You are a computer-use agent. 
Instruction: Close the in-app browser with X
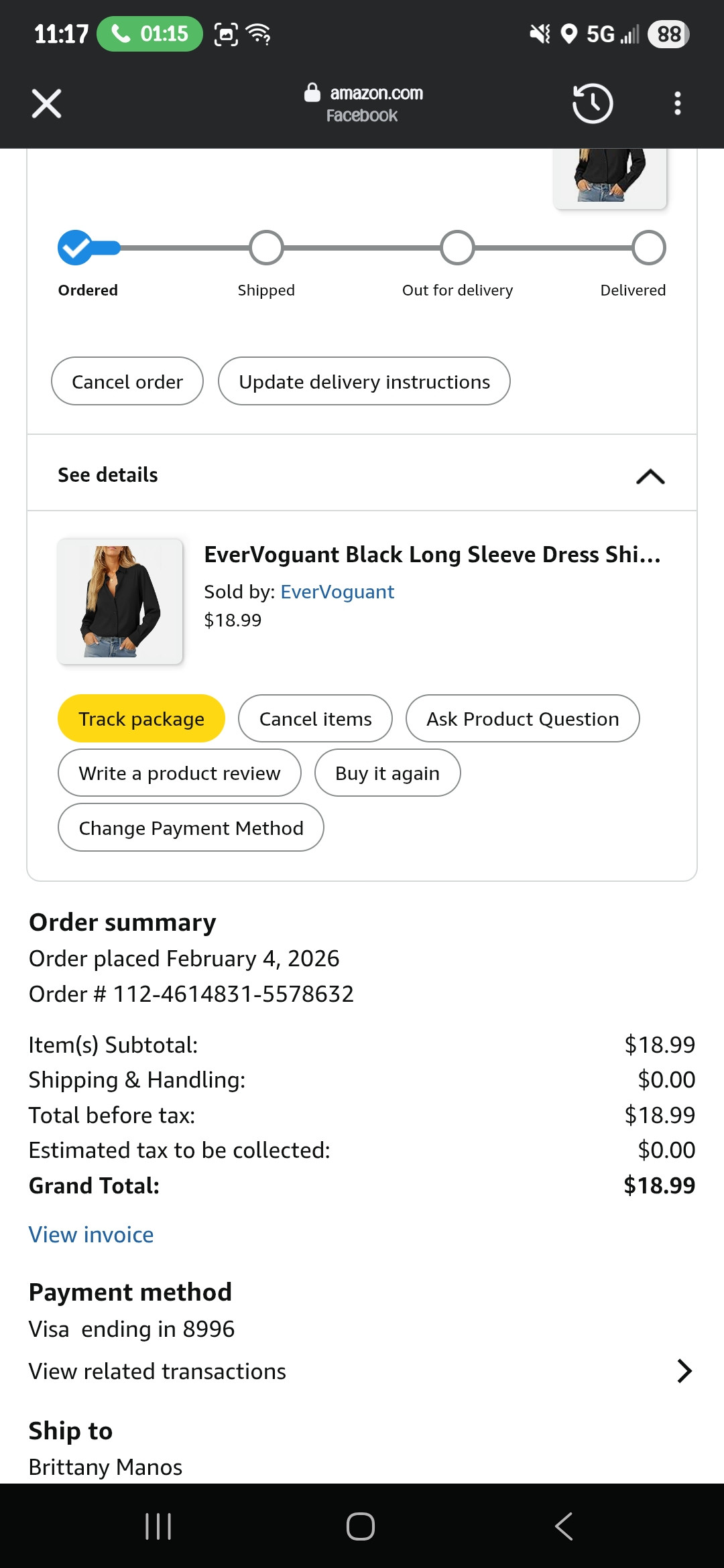[x=46, y=104]
